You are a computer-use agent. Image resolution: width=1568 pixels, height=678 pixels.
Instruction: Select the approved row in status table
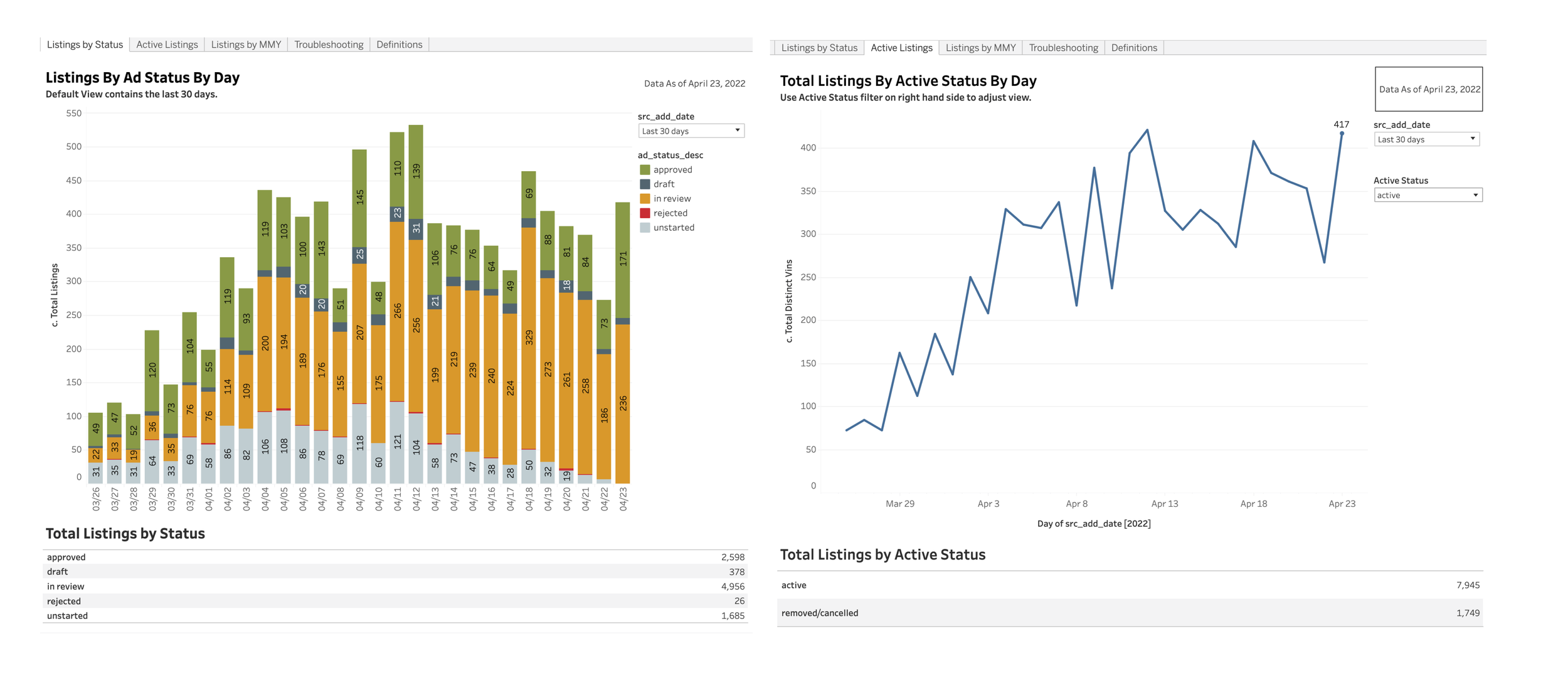coord(395,557)
